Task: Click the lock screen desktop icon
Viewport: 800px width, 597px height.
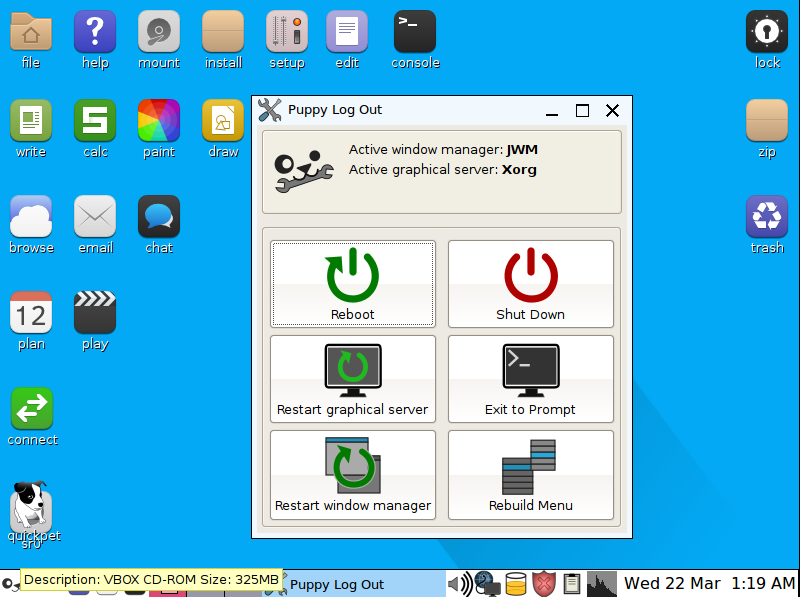Action: (x=767, y=32)
